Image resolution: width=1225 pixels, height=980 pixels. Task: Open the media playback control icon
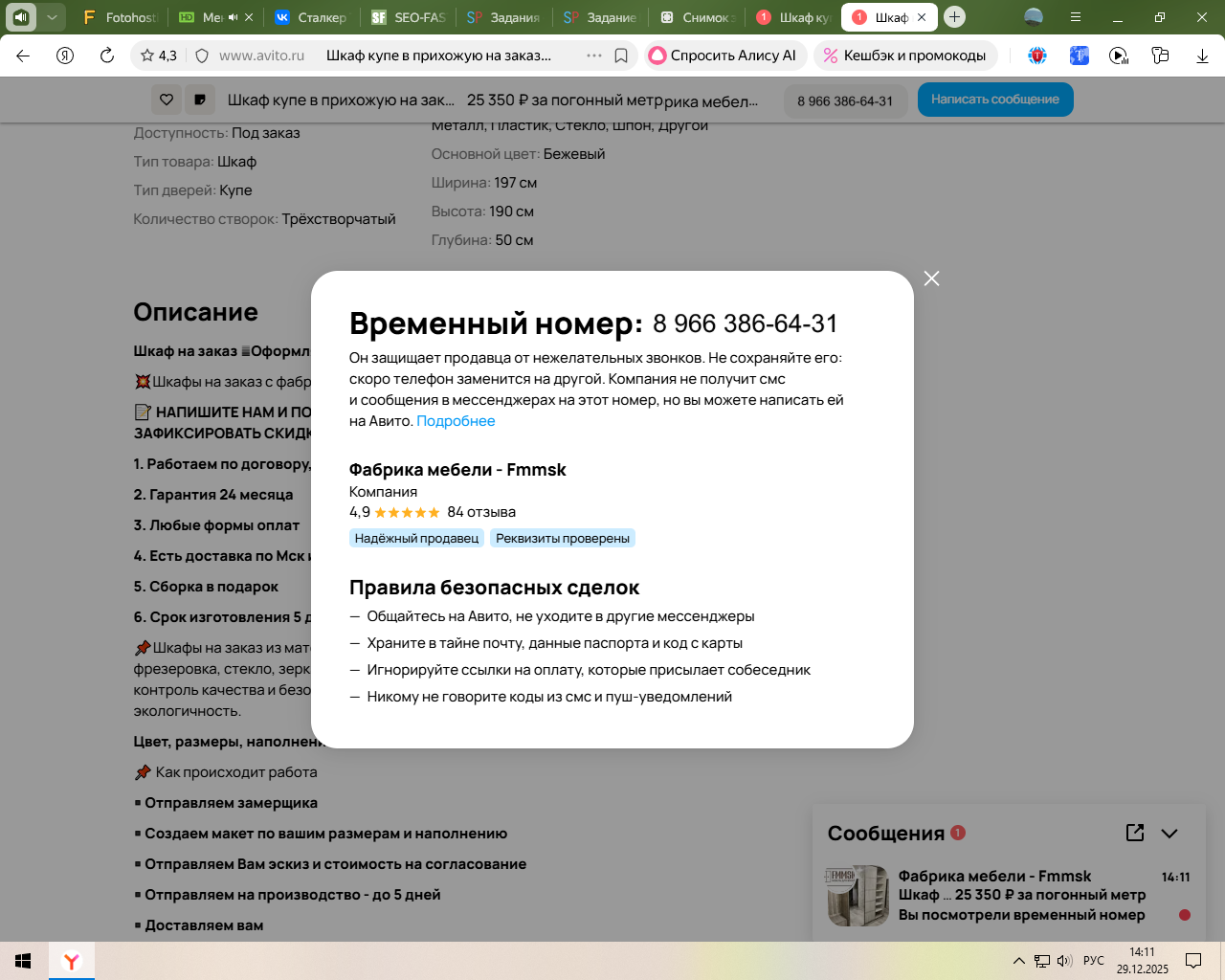pyautogui.click(x=1119, y=56)
